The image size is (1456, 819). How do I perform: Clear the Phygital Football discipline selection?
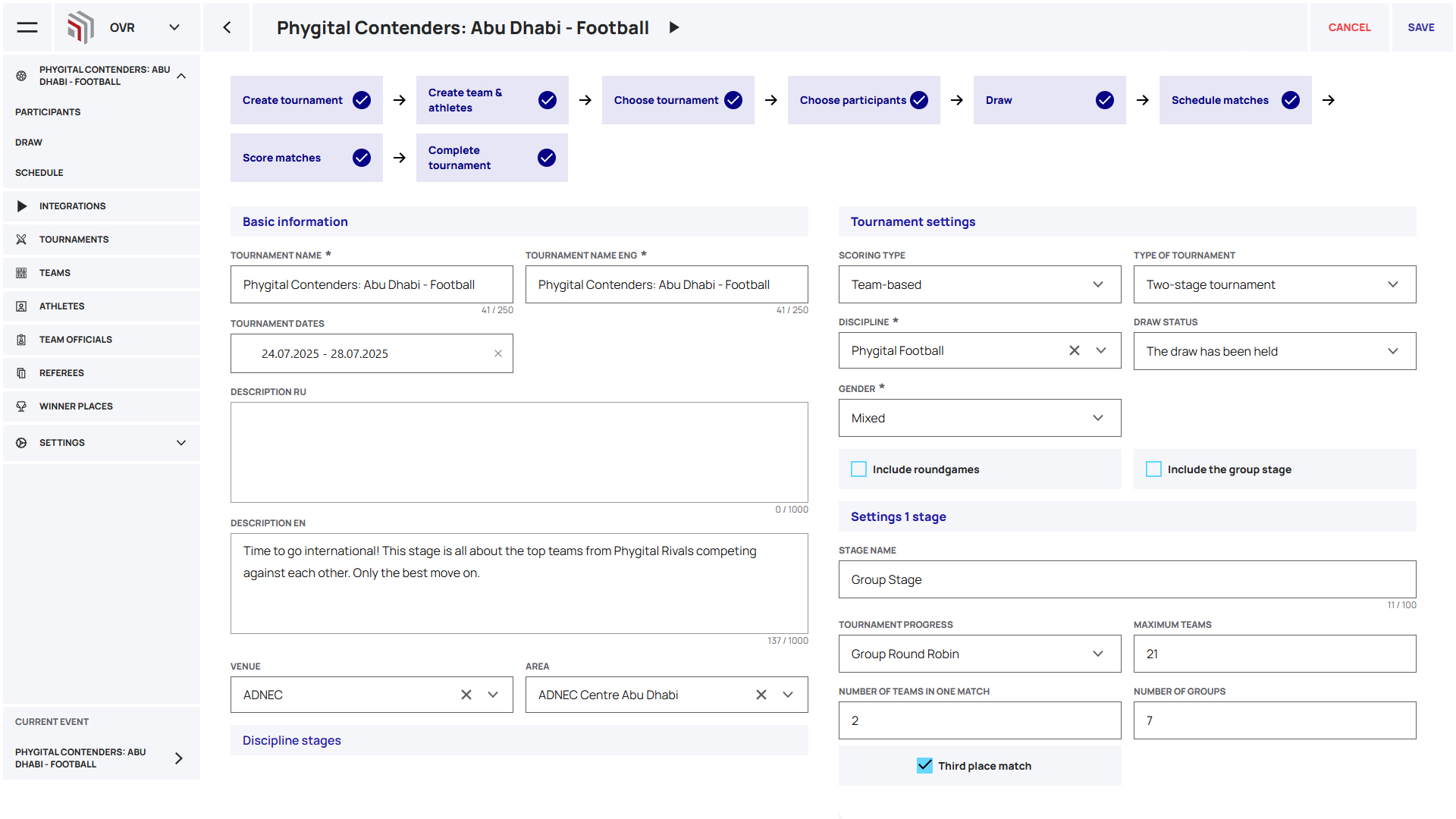click(x=1075, y=350)
